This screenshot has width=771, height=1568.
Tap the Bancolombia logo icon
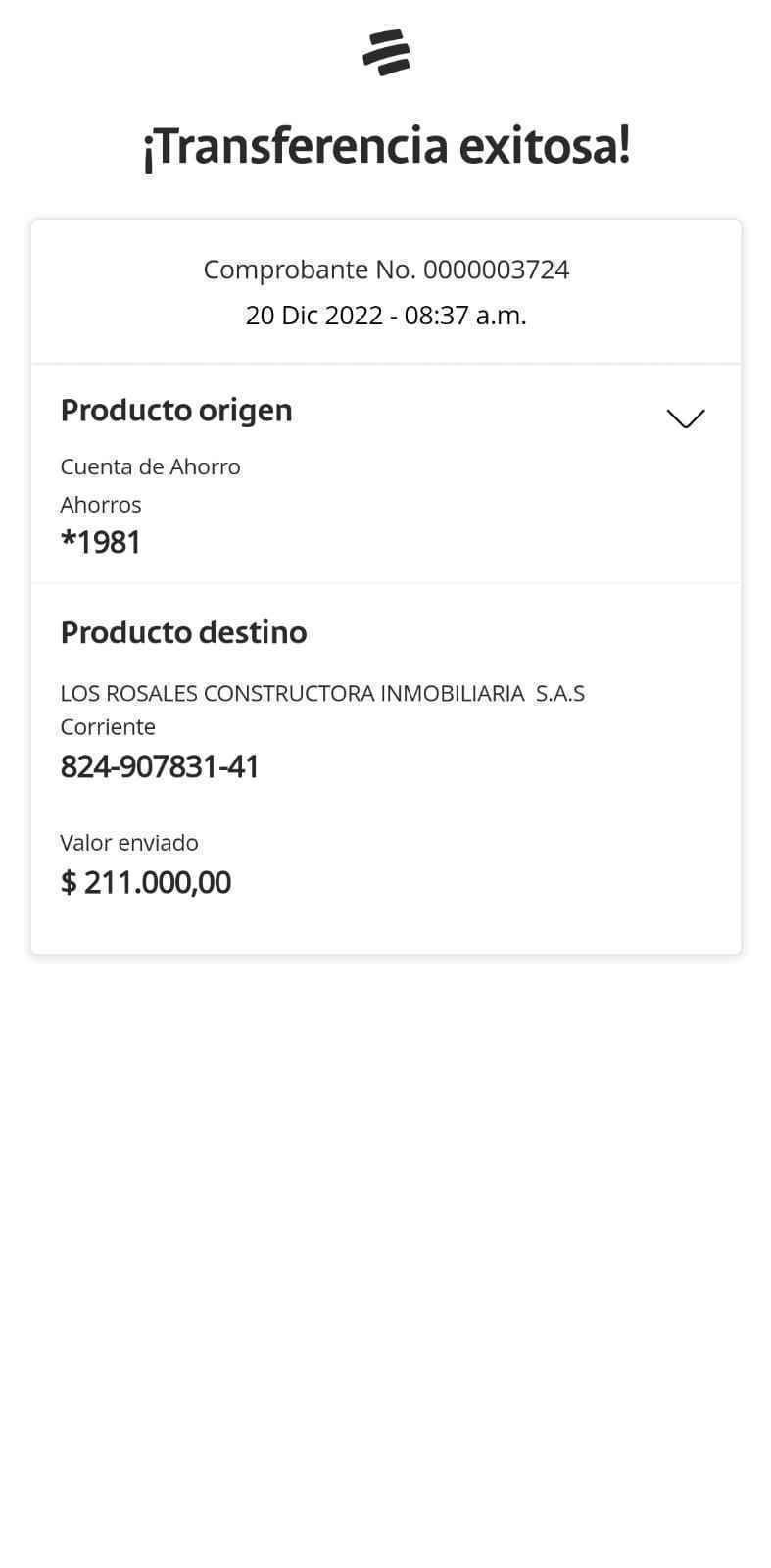pos(386,53)
